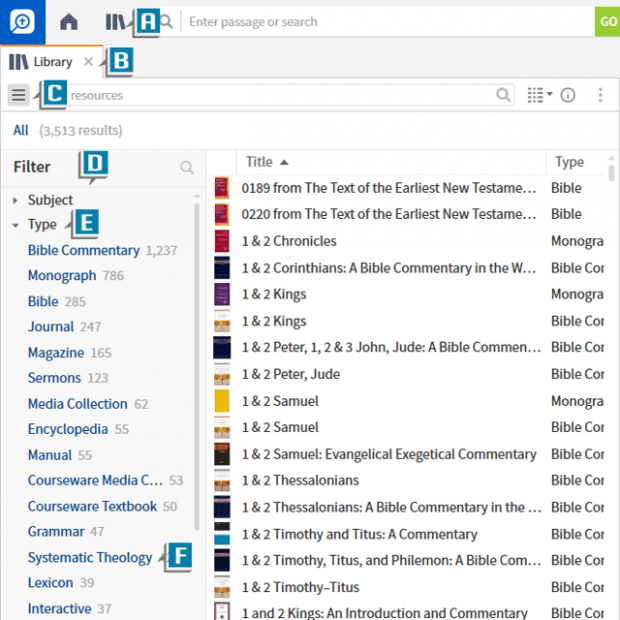Click the passage or search input box

(x=385, y=21)
